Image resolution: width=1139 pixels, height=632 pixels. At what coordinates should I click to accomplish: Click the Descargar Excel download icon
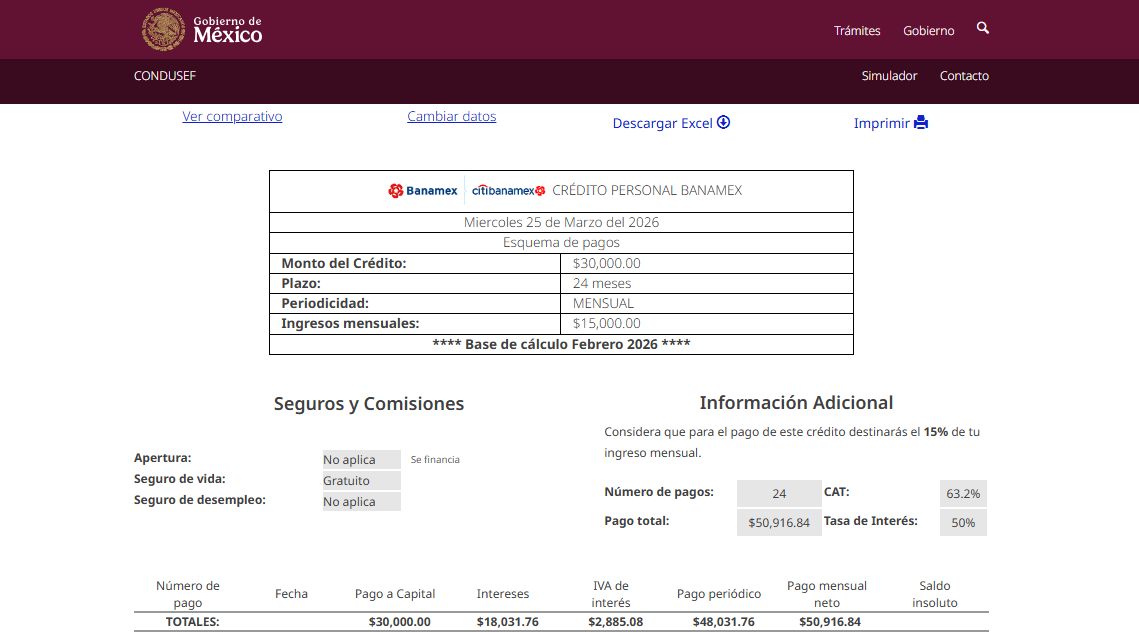(723, 122)
